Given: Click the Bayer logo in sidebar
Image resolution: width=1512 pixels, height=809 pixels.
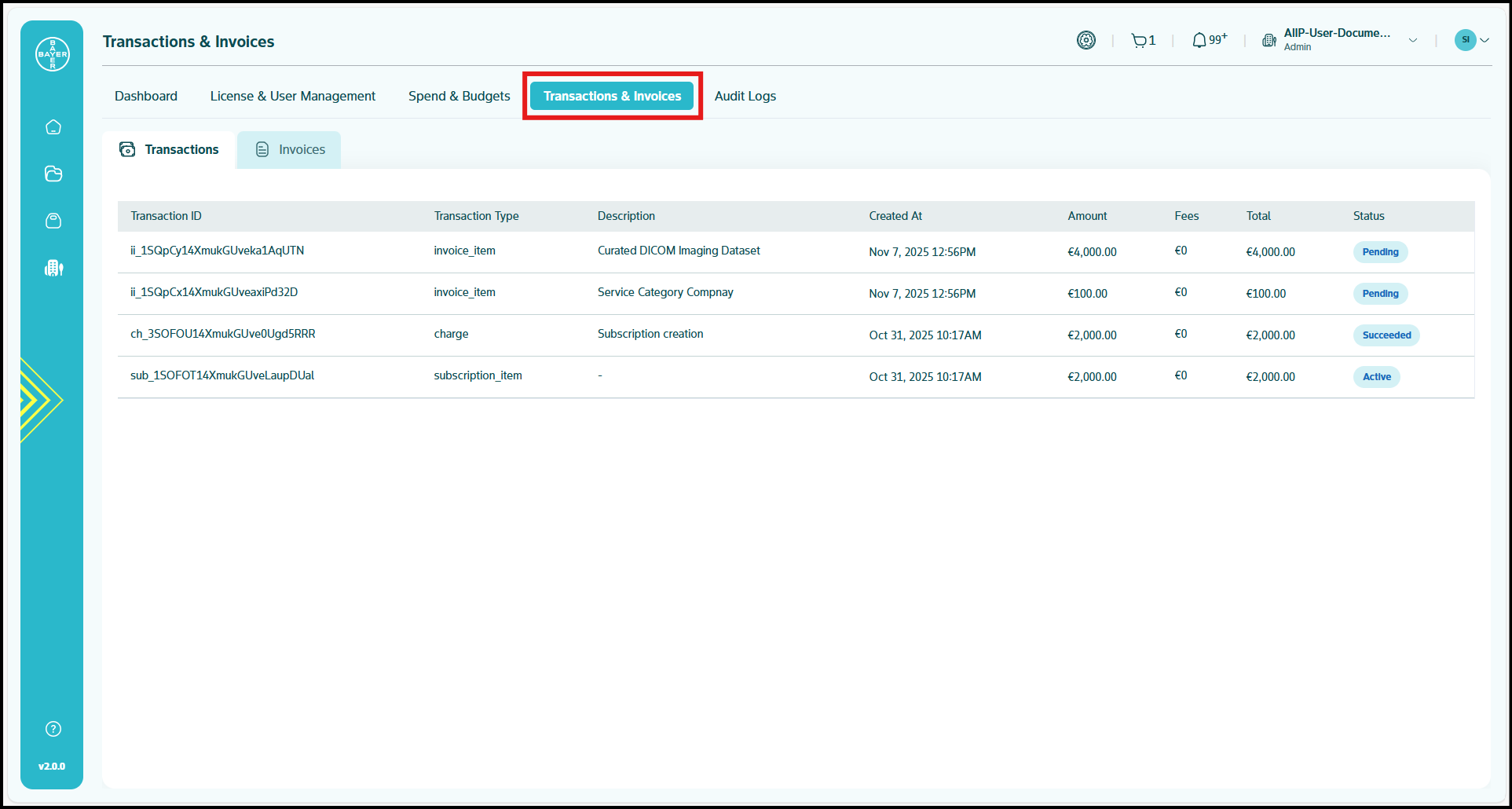Looking at the screenshot, I should click(x=53, y=54).
